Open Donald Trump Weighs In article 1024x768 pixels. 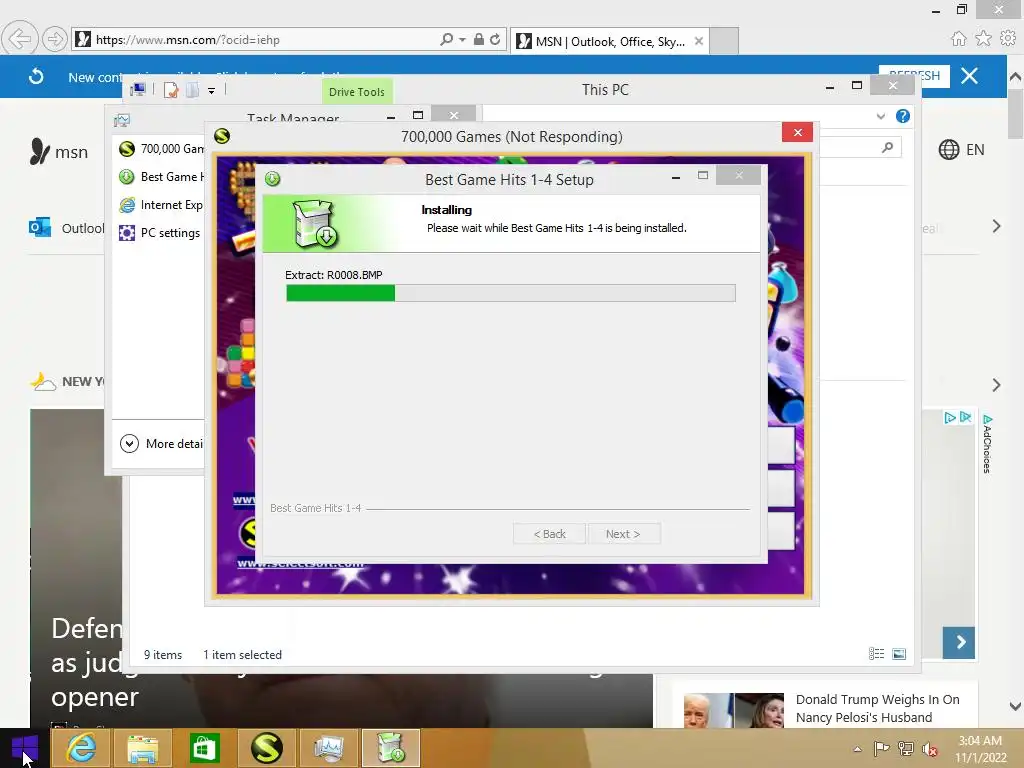pyautogui.click(x=878, y=709)
